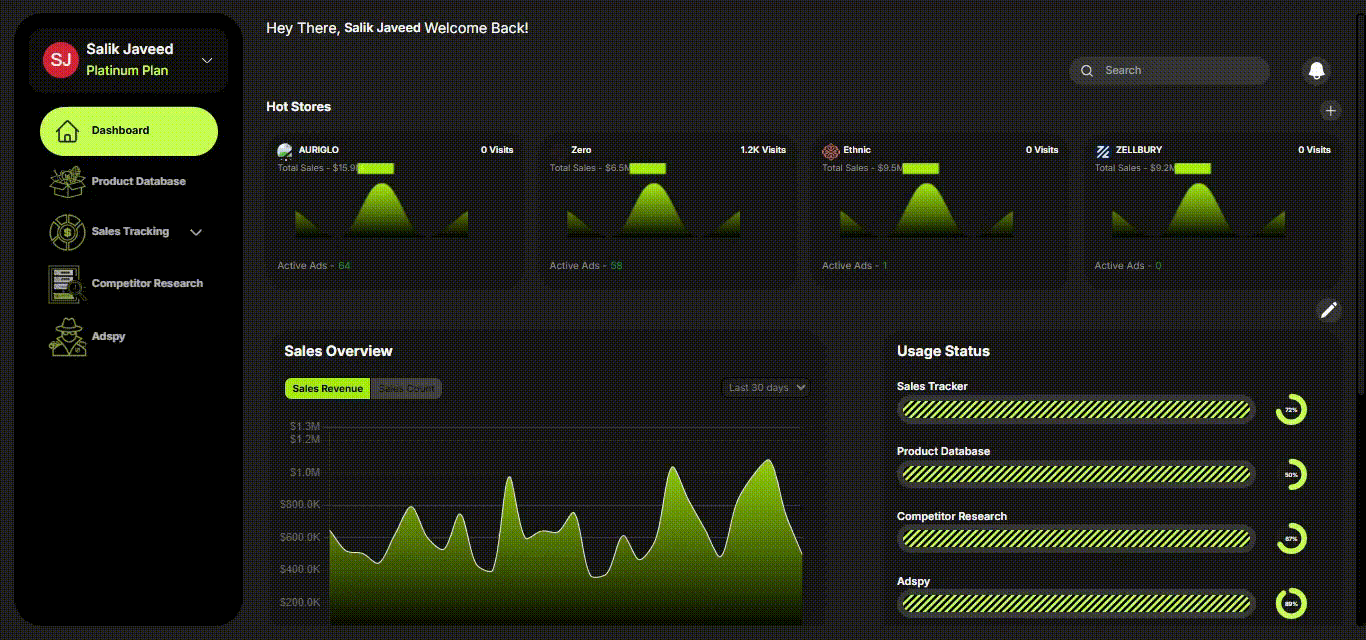This screenshot has height=640, width=1366.
Task: Open the Last 30 days dropdown
Action: 765,388
